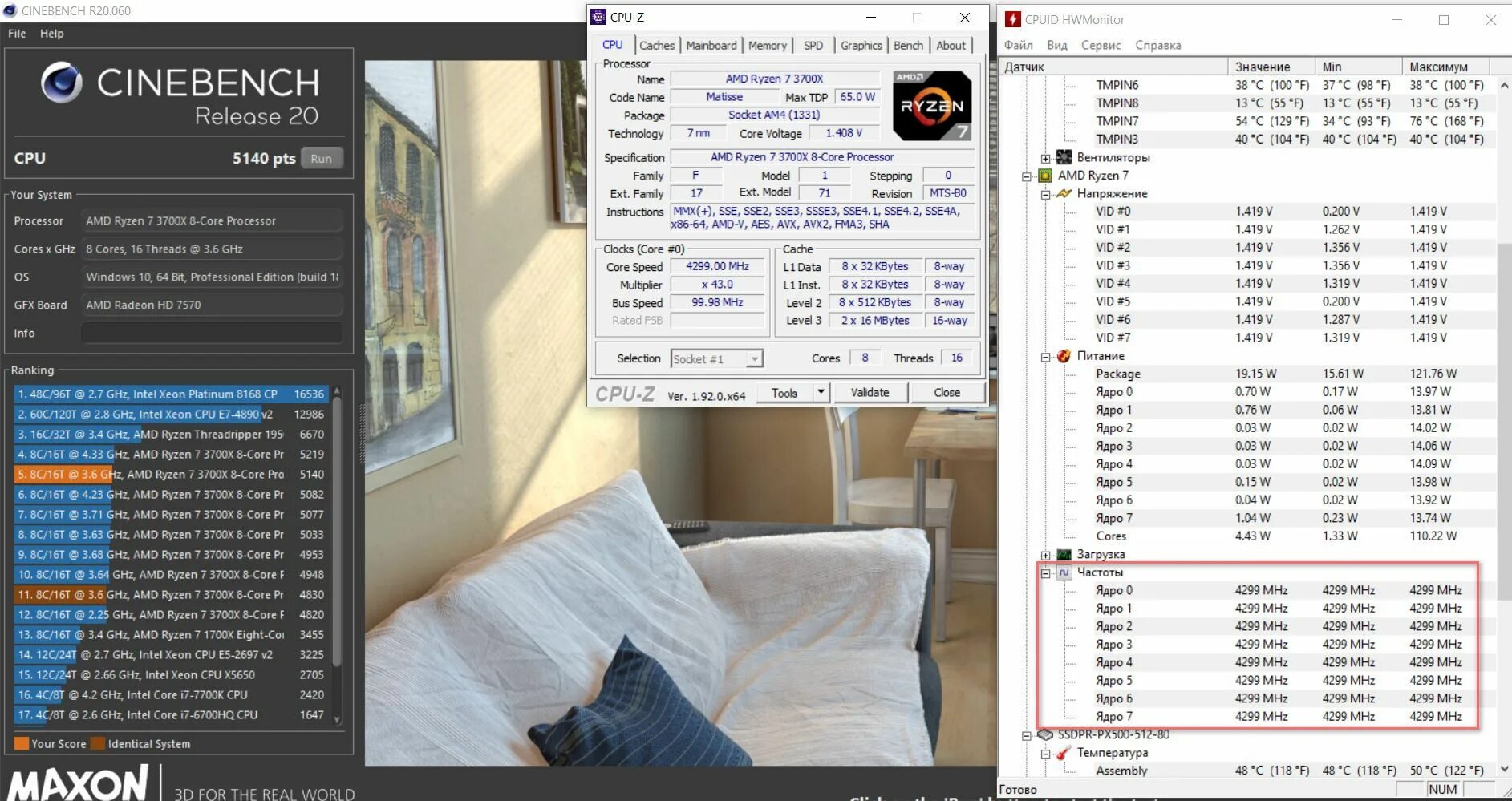Switch to the Mainboard tab in CPU-Z
The image size is (1512, 801).
(711, 46)
